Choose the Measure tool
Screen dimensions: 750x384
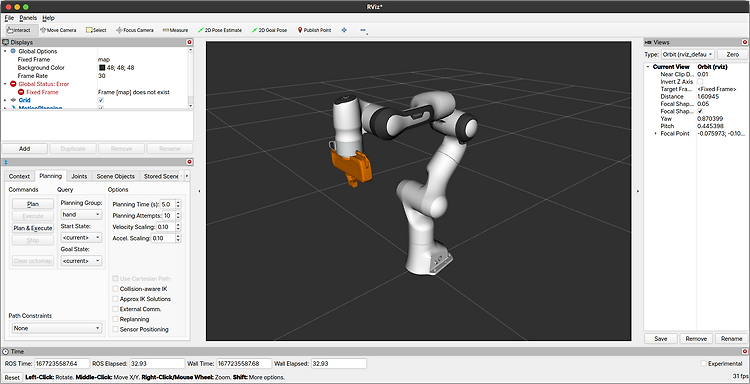(x=175, y=30)
